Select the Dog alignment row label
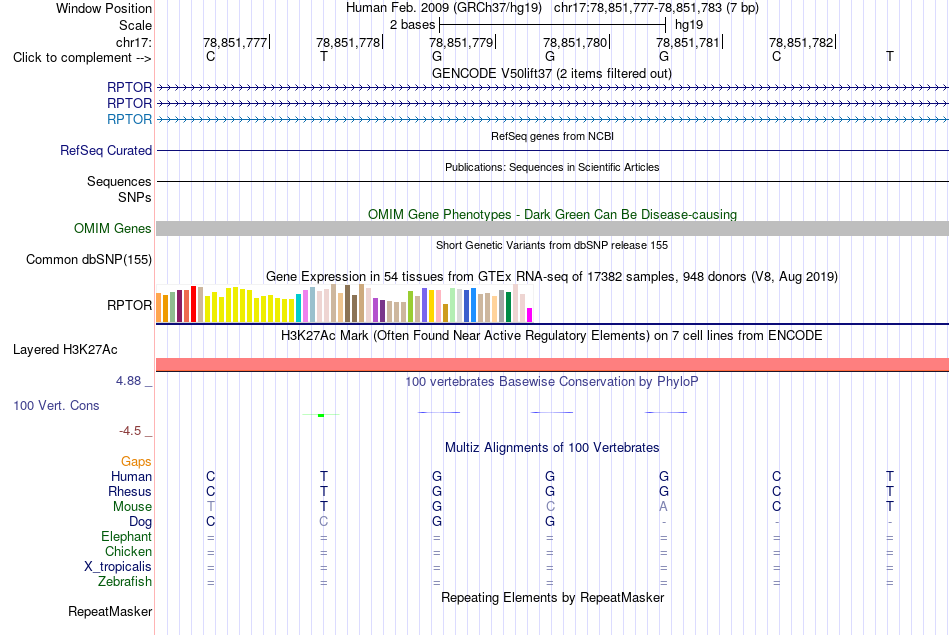 tap(140, 522)
